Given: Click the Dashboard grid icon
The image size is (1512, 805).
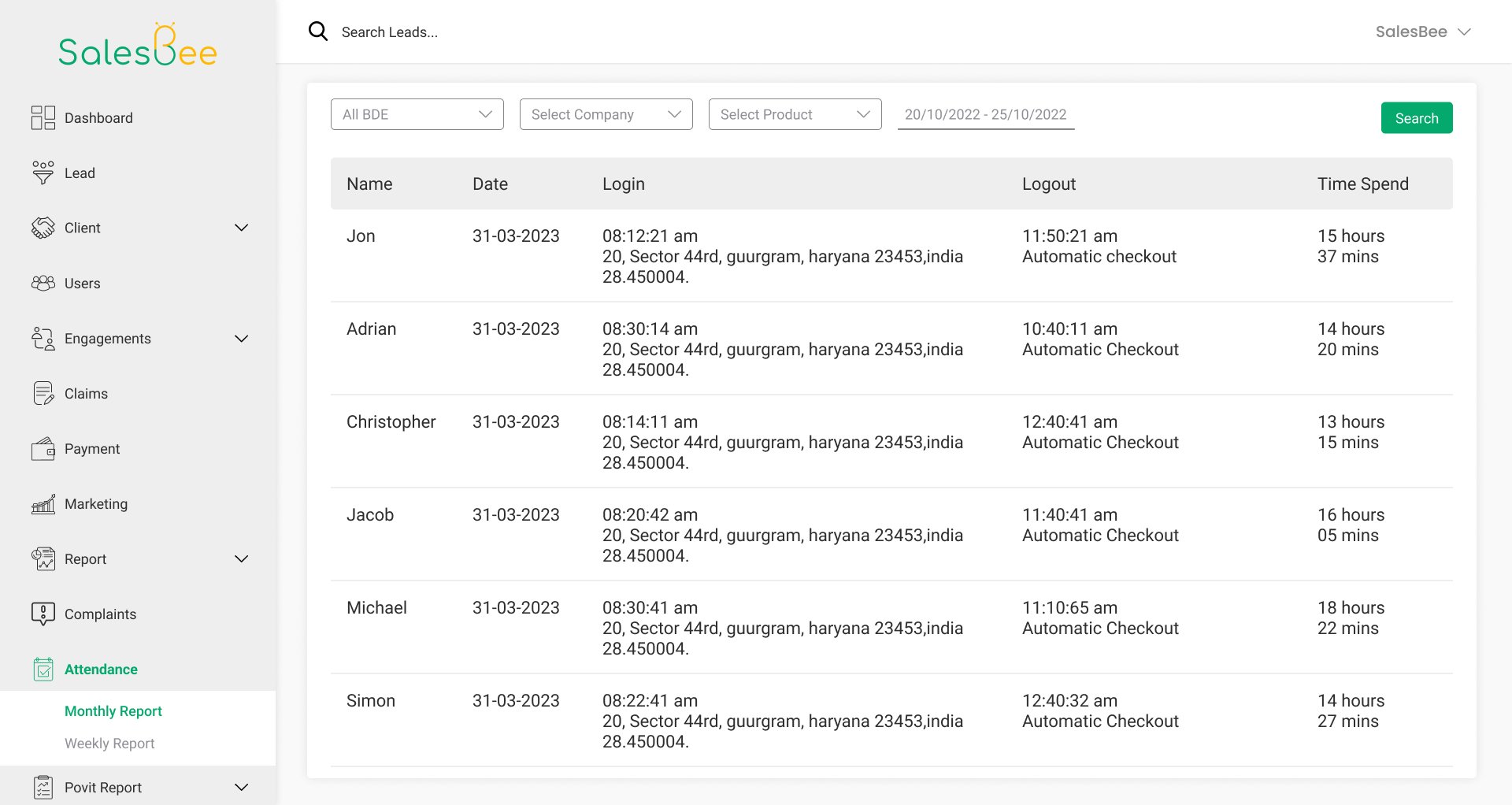Looking at the screenshot, I should [x=43, y=118].
